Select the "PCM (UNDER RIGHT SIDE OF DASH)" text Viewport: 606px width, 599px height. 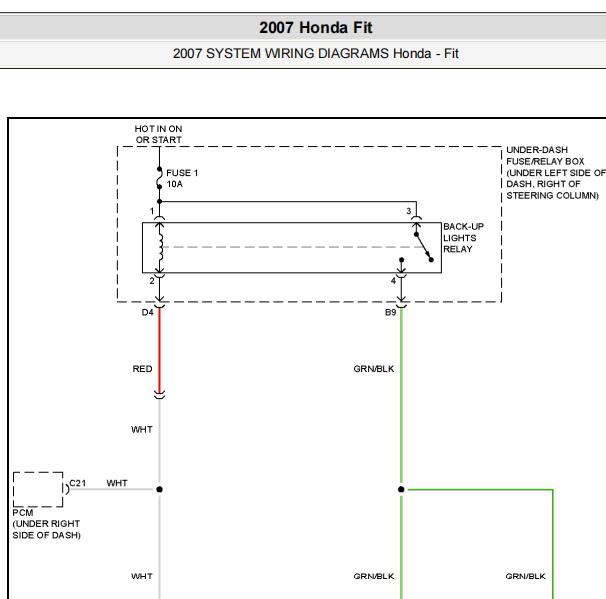click(x=46, y=524)
